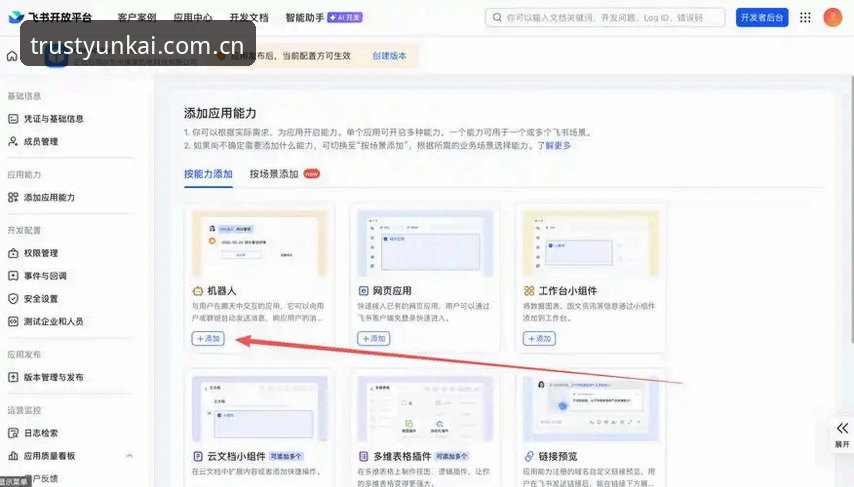Viewport: 854px width, 487px height.
Task: Click the 版本管理与发布 upload icon
Action: pos(13,378)
